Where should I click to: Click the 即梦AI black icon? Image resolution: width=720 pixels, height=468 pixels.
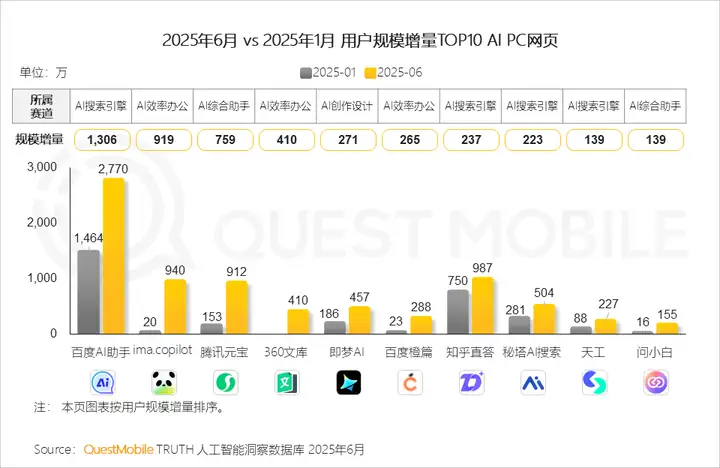coord(349,383)
